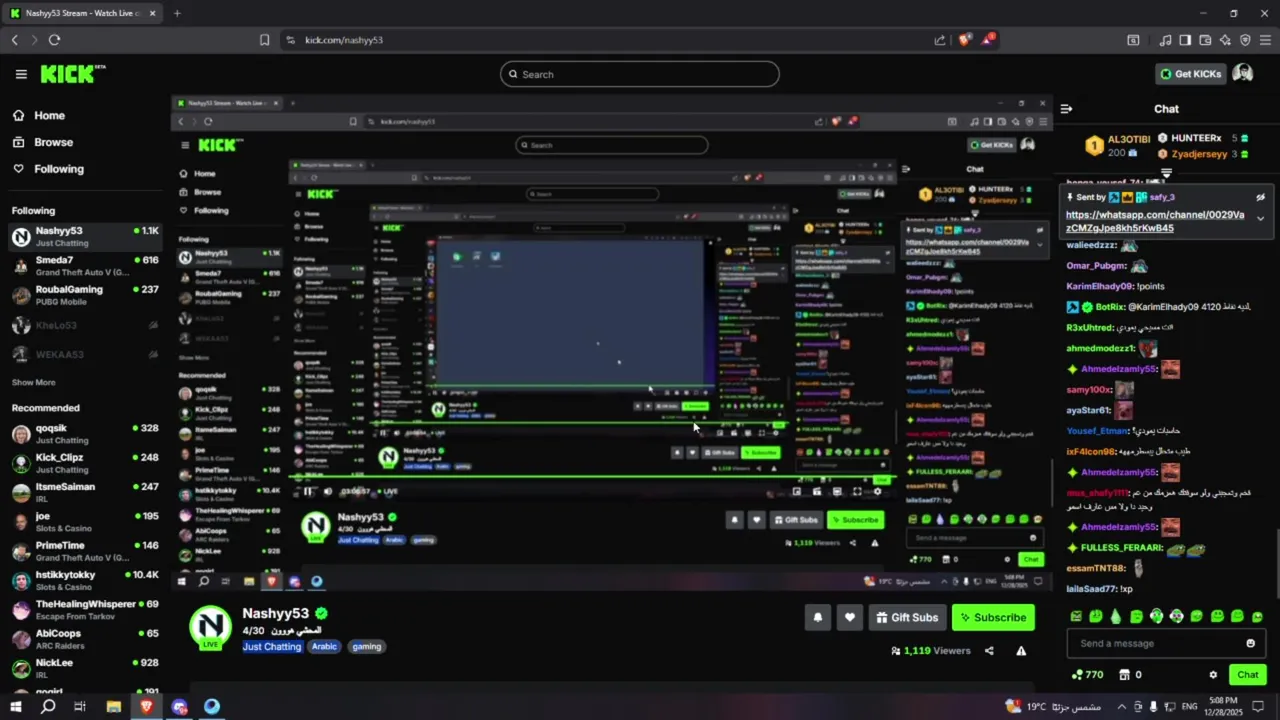Open the Windows taskbar search icon
This screenshot has height=720, width=1280.
(x=48, y=707)
